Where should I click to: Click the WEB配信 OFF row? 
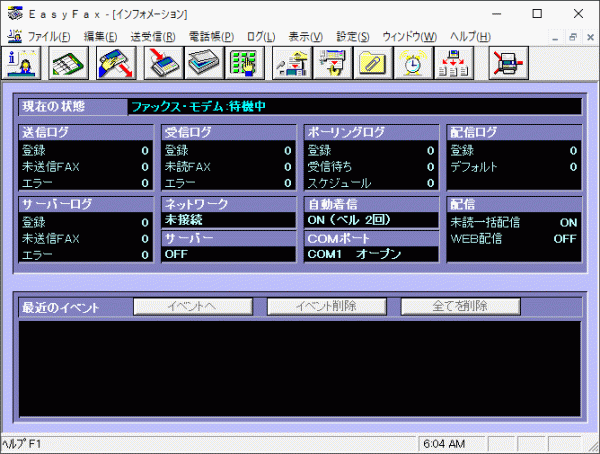(x=514, y=239)
